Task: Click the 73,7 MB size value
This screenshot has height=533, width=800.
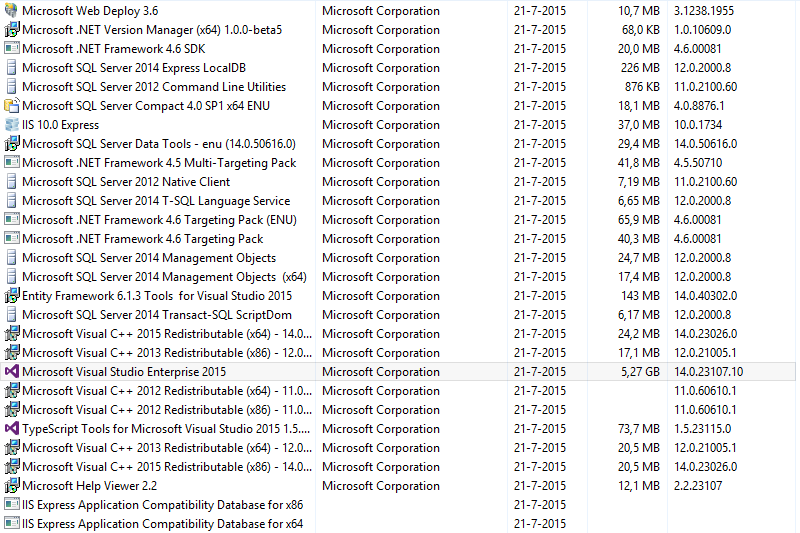Action: click(x=639, y=429)
